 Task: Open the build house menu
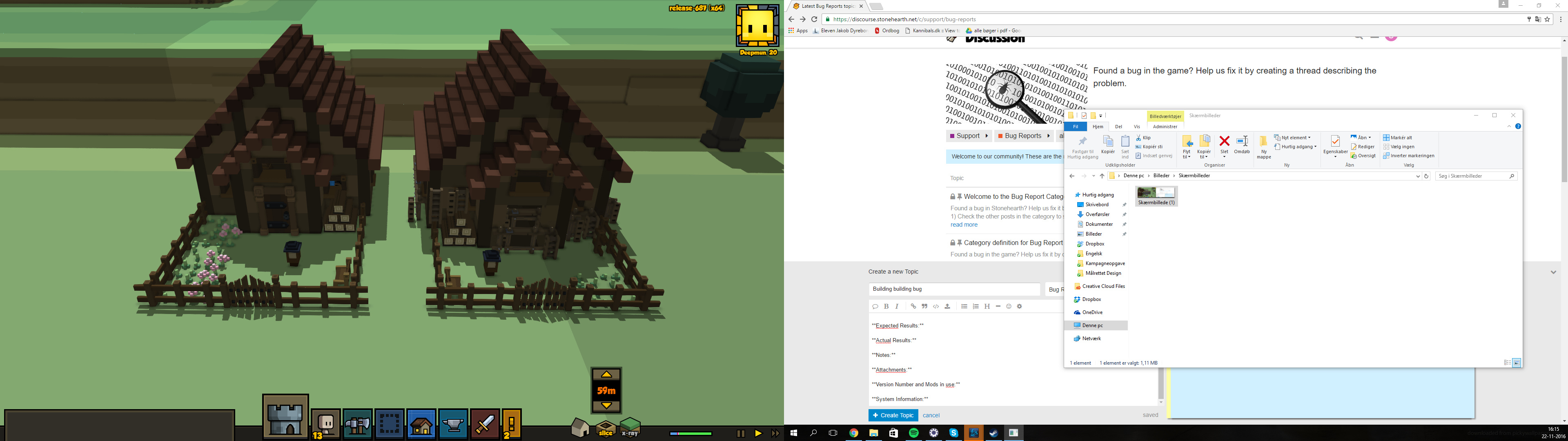click(421, 424)
